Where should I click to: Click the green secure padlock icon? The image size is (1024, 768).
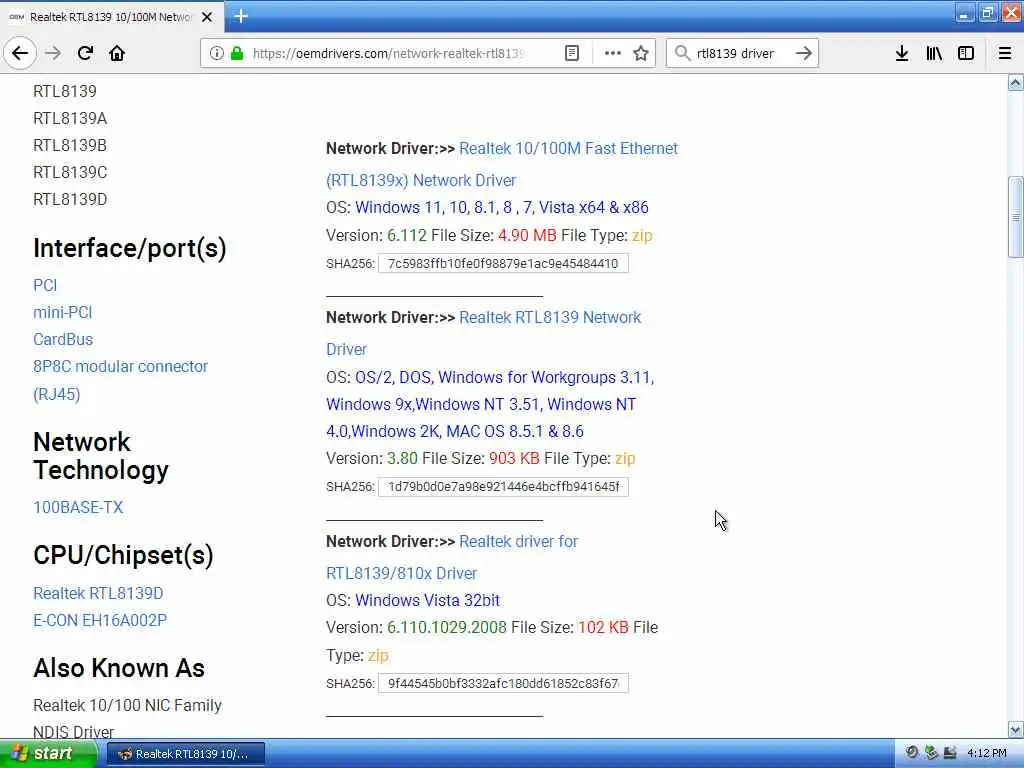click(x=237, y=53)
